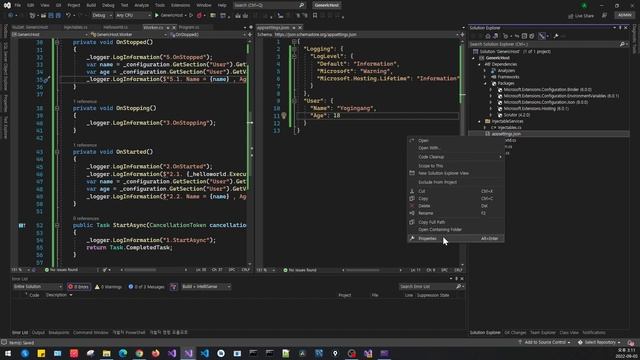640x360 pixels.
Task: Click Select Repository button
Action: (599, 342)
